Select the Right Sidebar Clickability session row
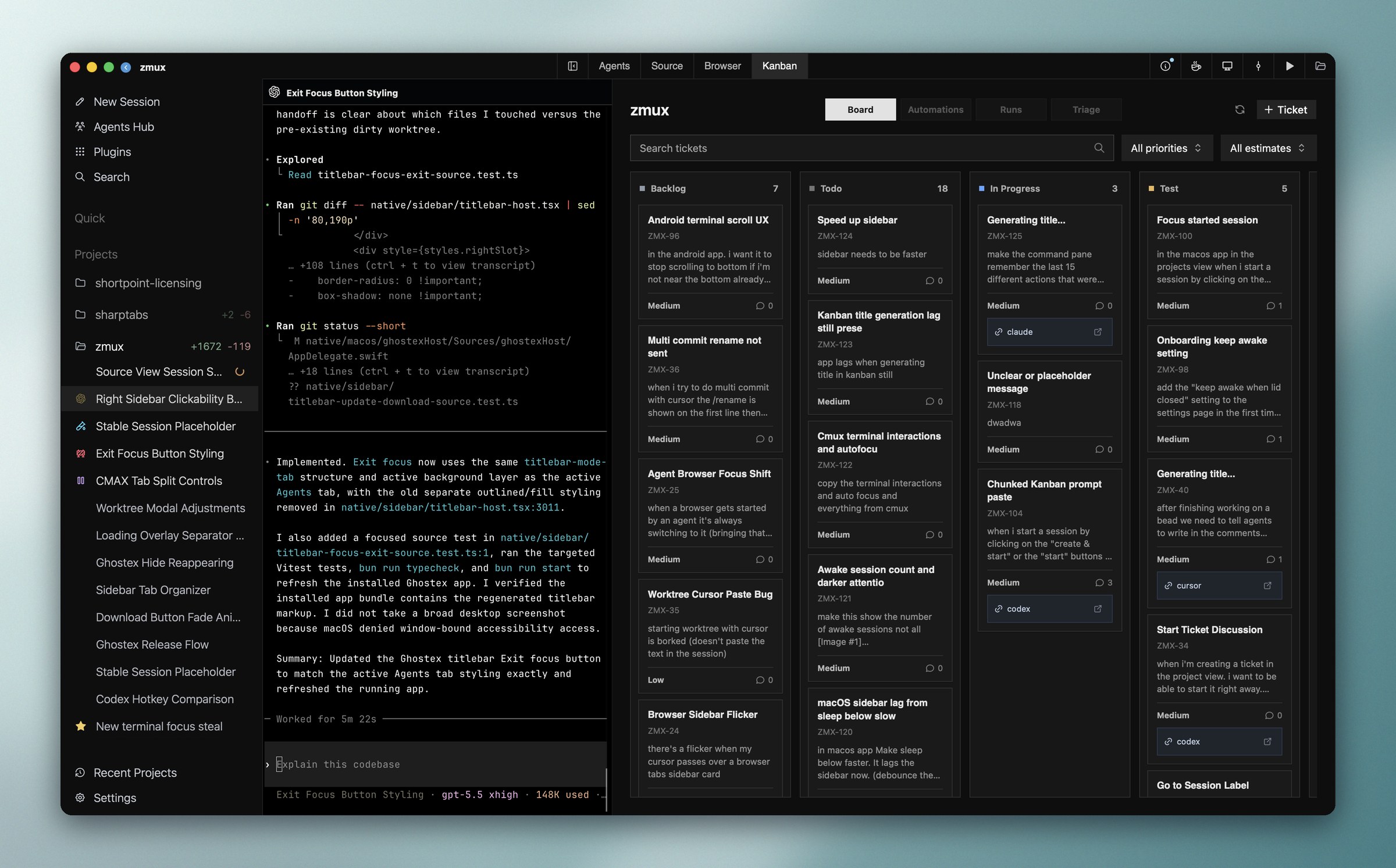This screenshot has width=1396, height=868. click(159, 399)
